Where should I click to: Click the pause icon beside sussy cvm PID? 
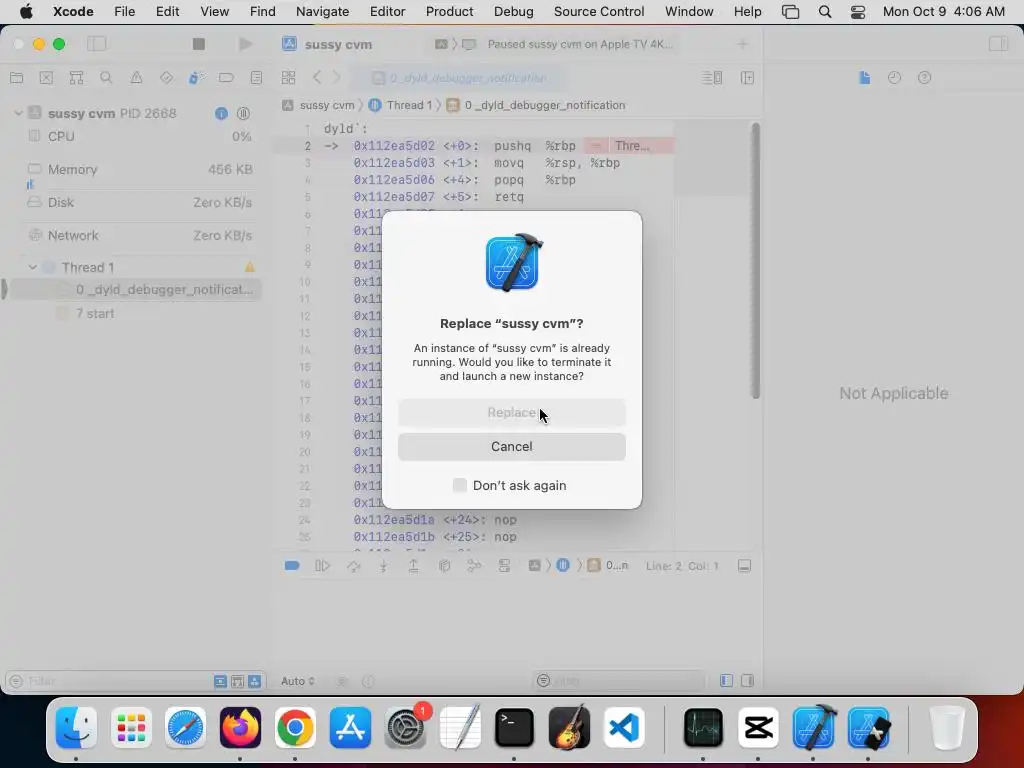[243, 114]
